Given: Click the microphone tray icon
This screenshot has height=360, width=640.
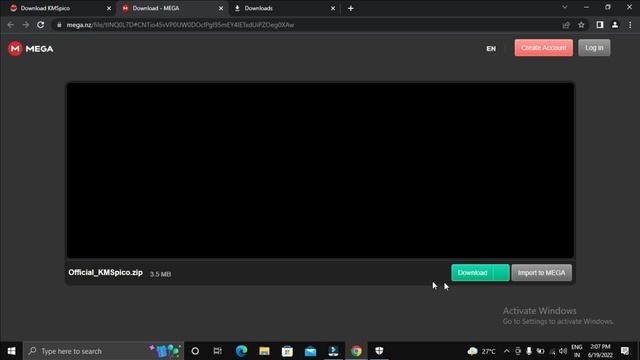Looking at the screenshot, I should point(529,351).
